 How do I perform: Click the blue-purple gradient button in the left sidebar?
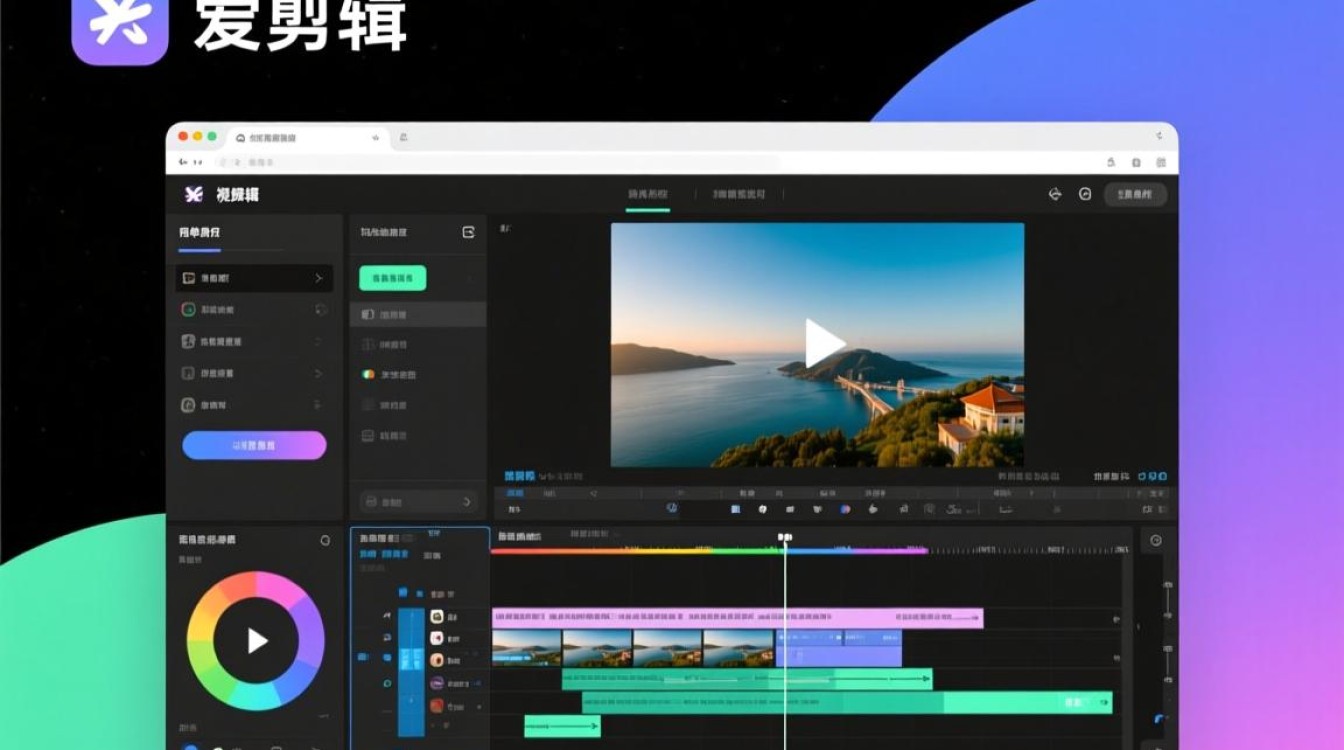254,445
